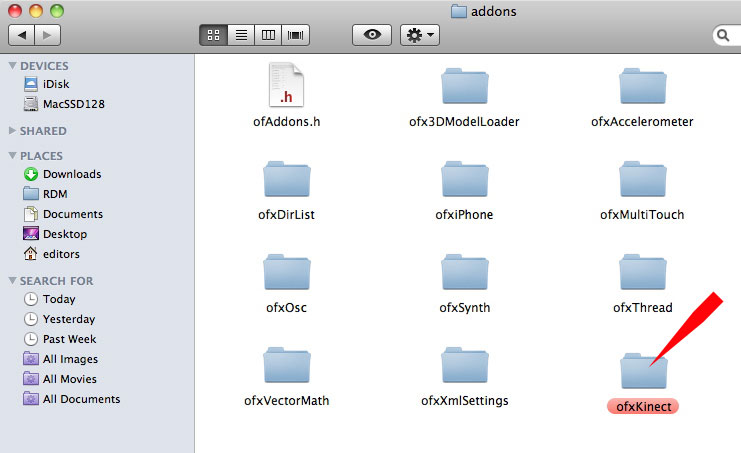Select the ofxAccelerometer folder icon
741x453 pixels.
pos(643,86)
